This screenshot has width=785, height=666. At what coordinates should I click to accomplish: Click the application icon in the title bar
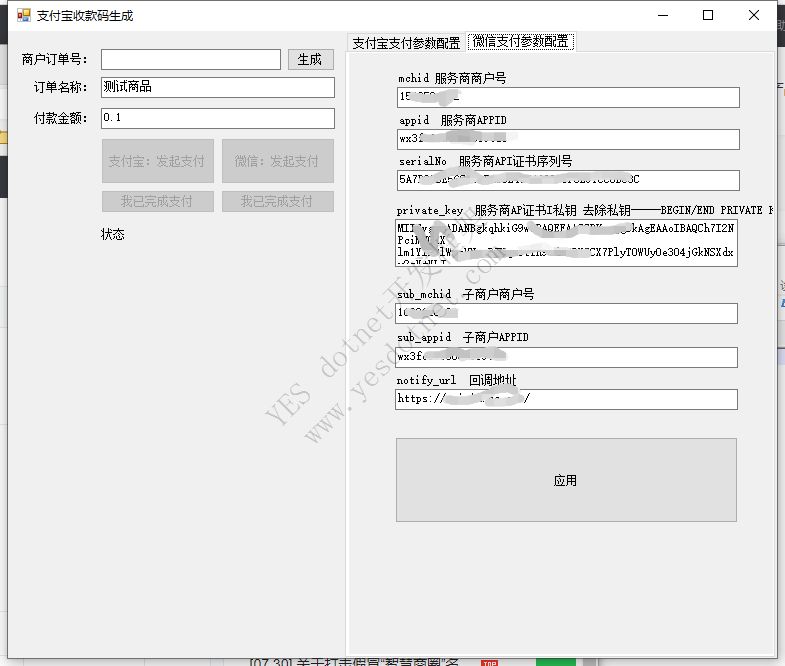24,16
